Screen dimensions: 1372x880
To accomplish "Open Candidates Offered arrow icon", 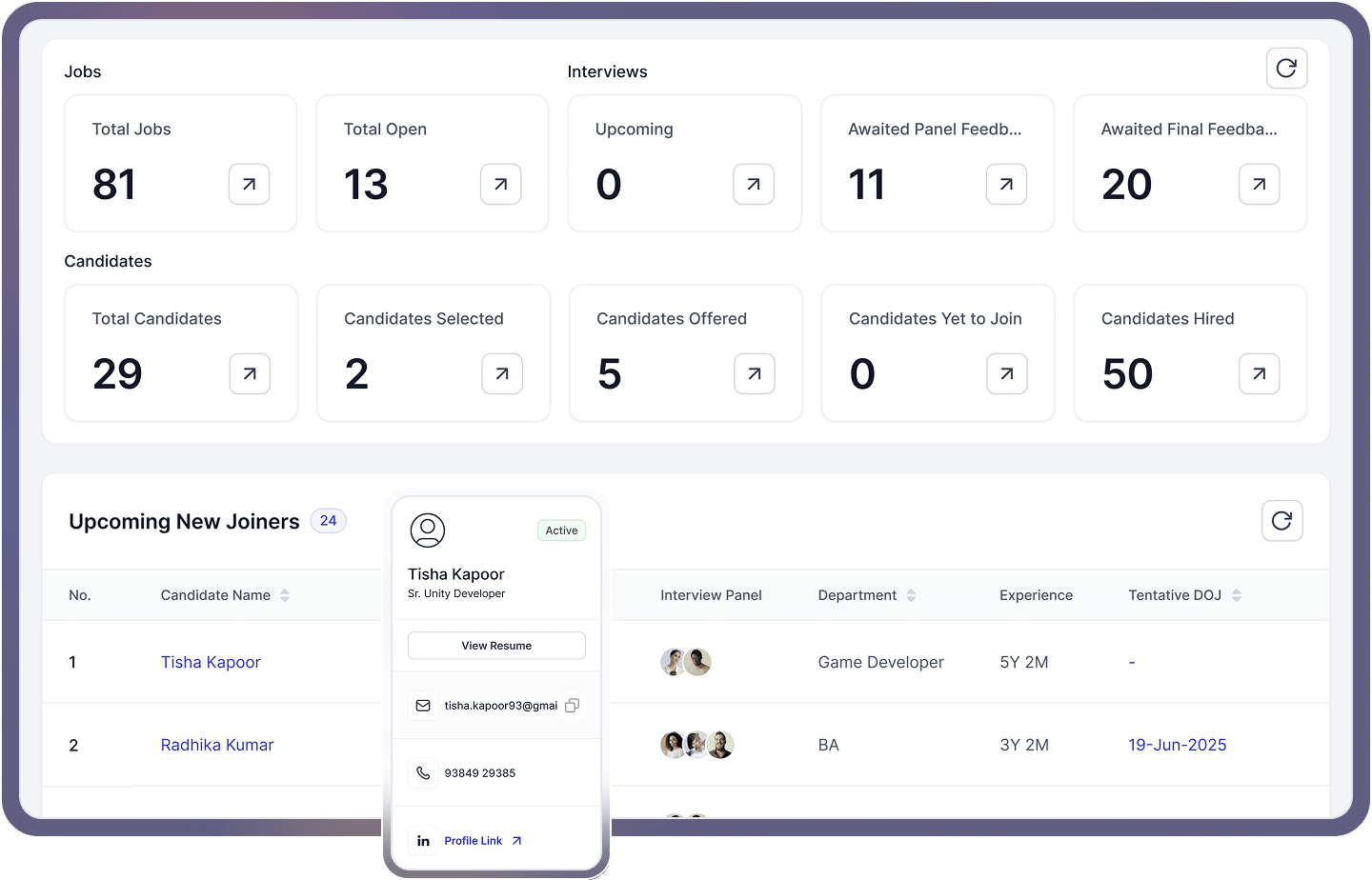I will coord(754,373).
